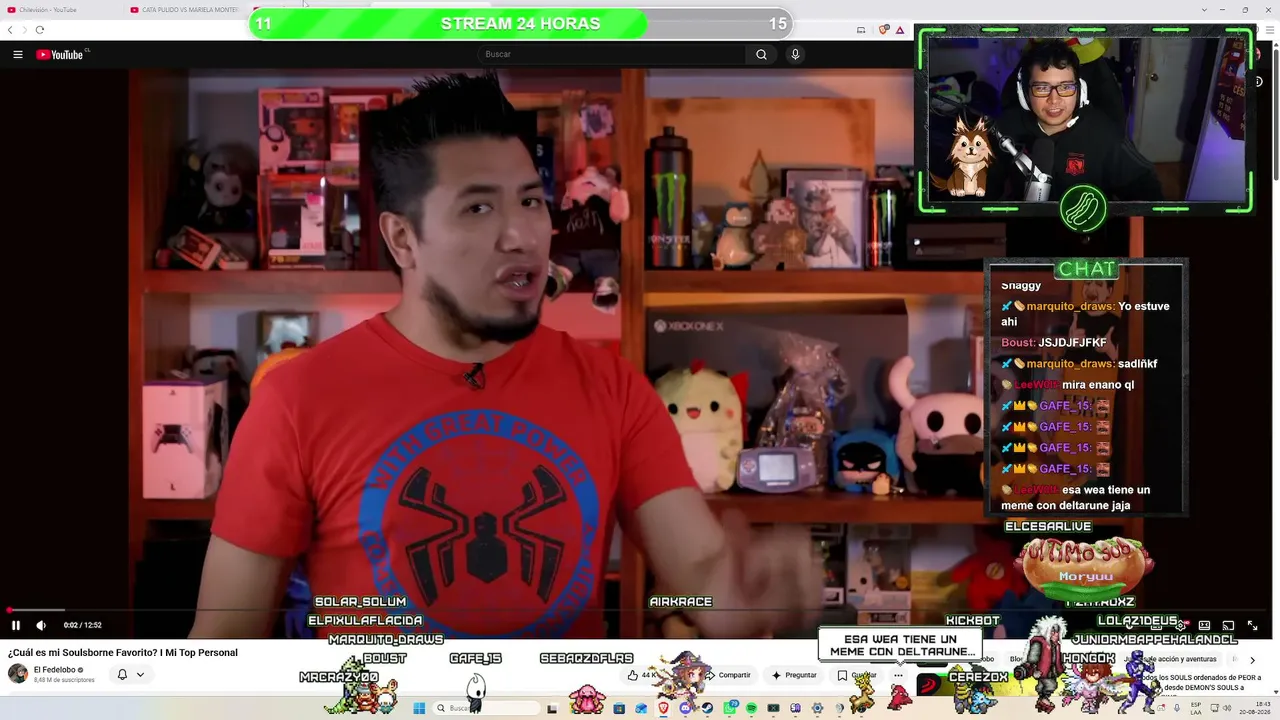The height and width of the screenshot is (720, 1280).
Task: Mute the video using the speaker icon
Action: pyautogui.click(x=41, y=626)
